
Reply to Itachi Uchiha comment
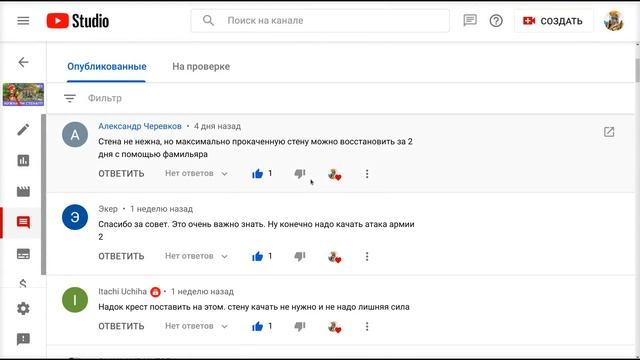pyautogui.click(x=121, y=327)
